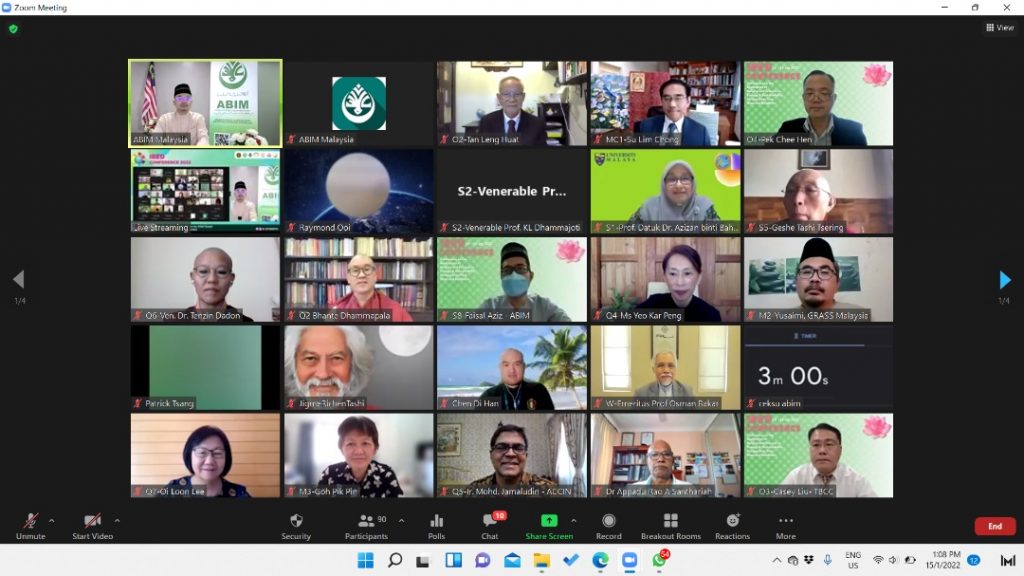Toggle Start Video on
The image size is (1024, 576).
(x=92, y=526)
